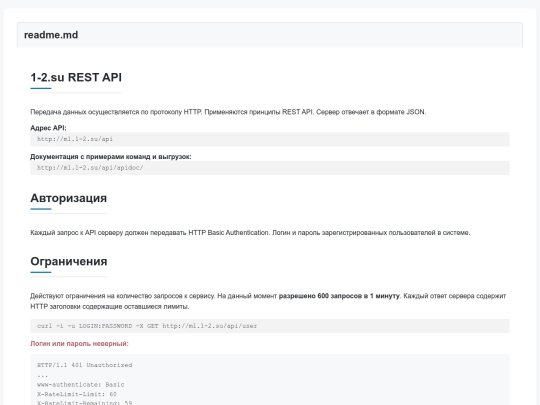Click the paragraph starting Передача данных

[228, 112]
